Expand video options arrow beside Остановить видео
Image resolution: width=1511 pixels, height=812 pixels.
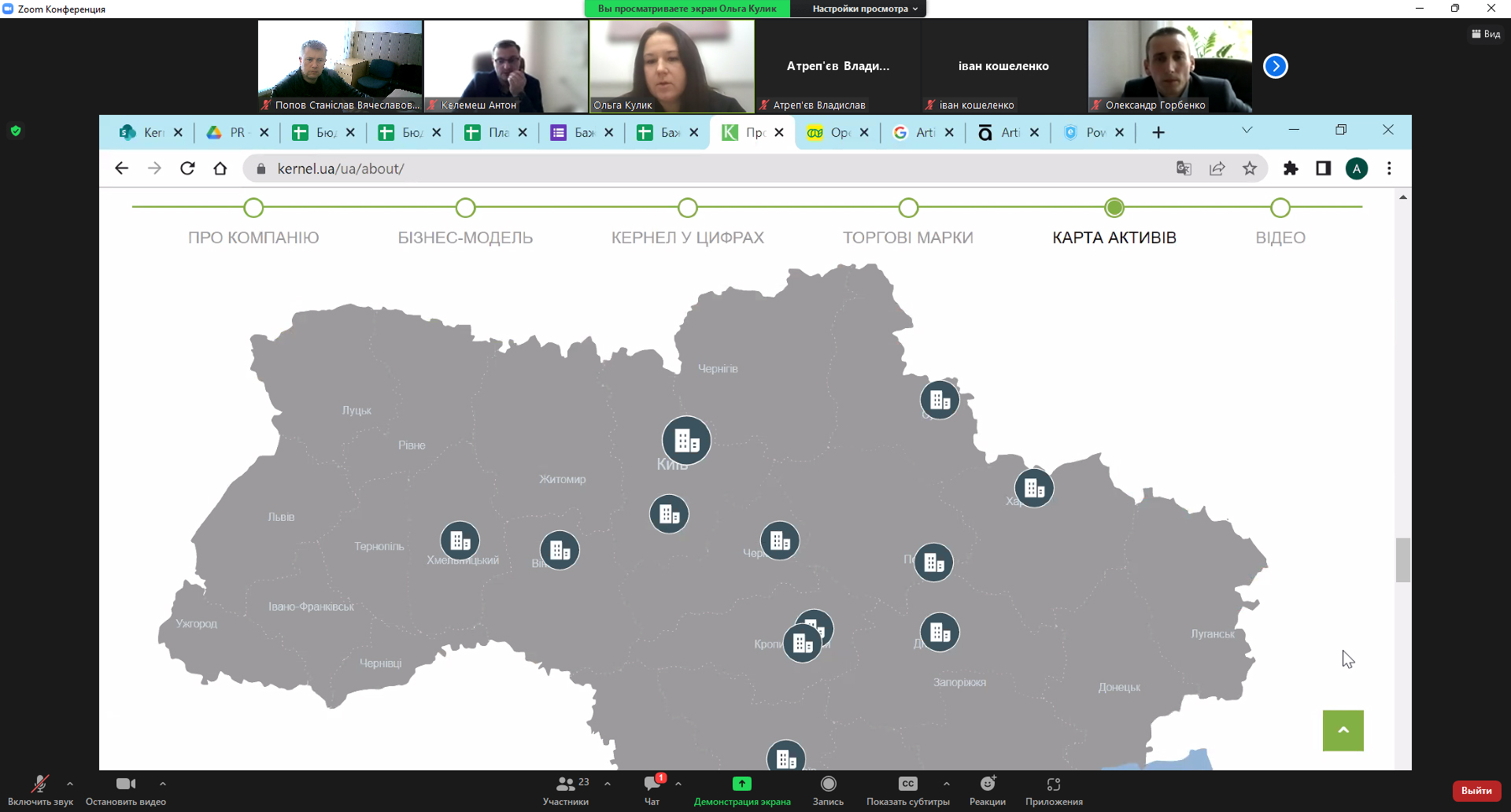click(163, 784)
